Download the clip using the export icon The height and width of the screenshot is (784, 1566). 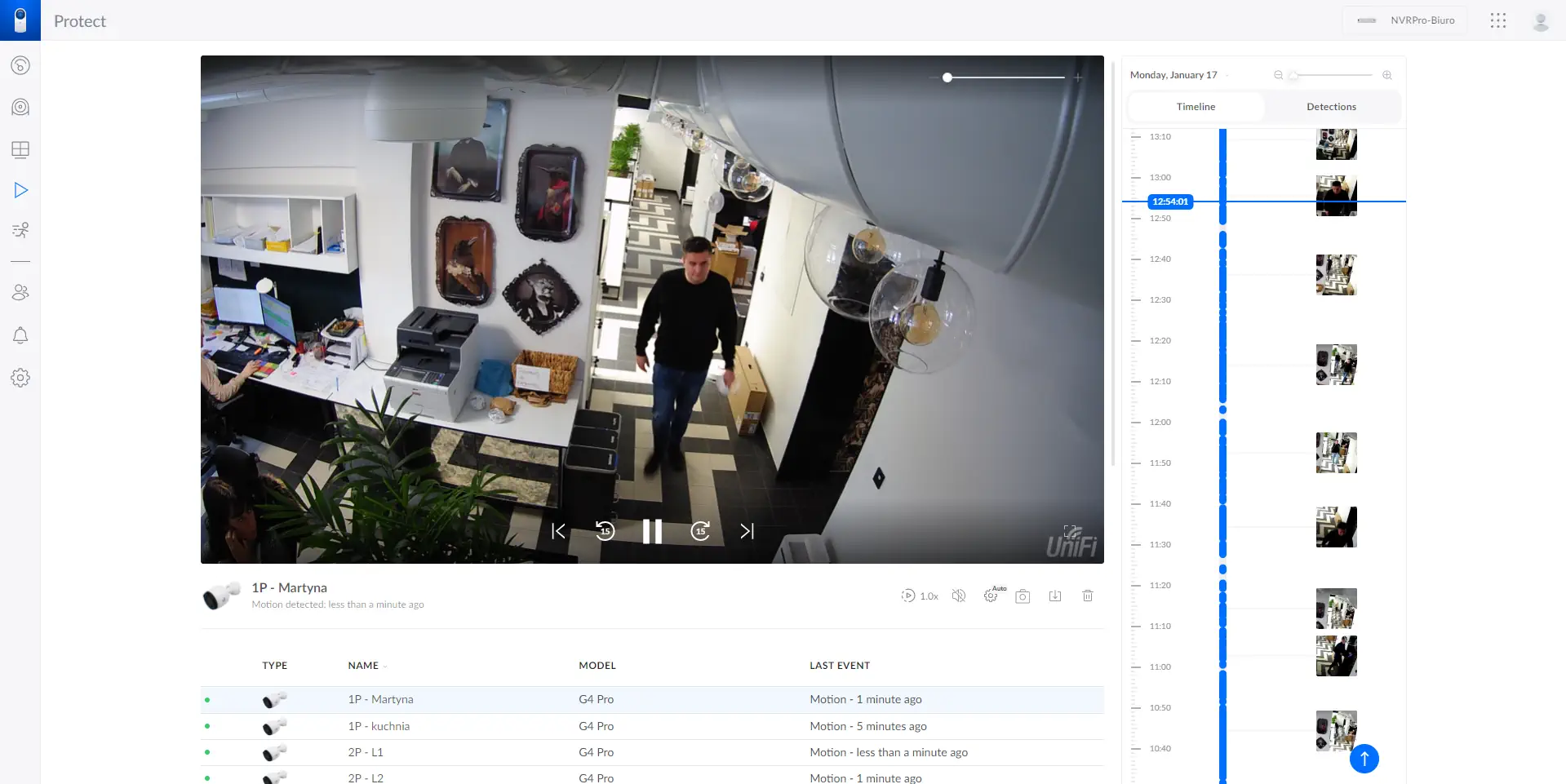pyautogui.click(x=1055, y=596)
